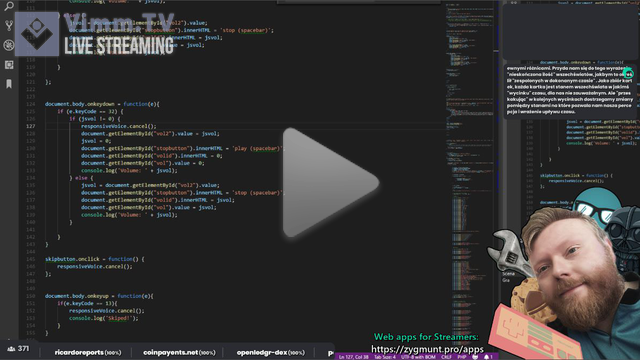This screenshot has height=360, width=640.
Task: Open the Search view in activity bar
Action: pos(9,6)
